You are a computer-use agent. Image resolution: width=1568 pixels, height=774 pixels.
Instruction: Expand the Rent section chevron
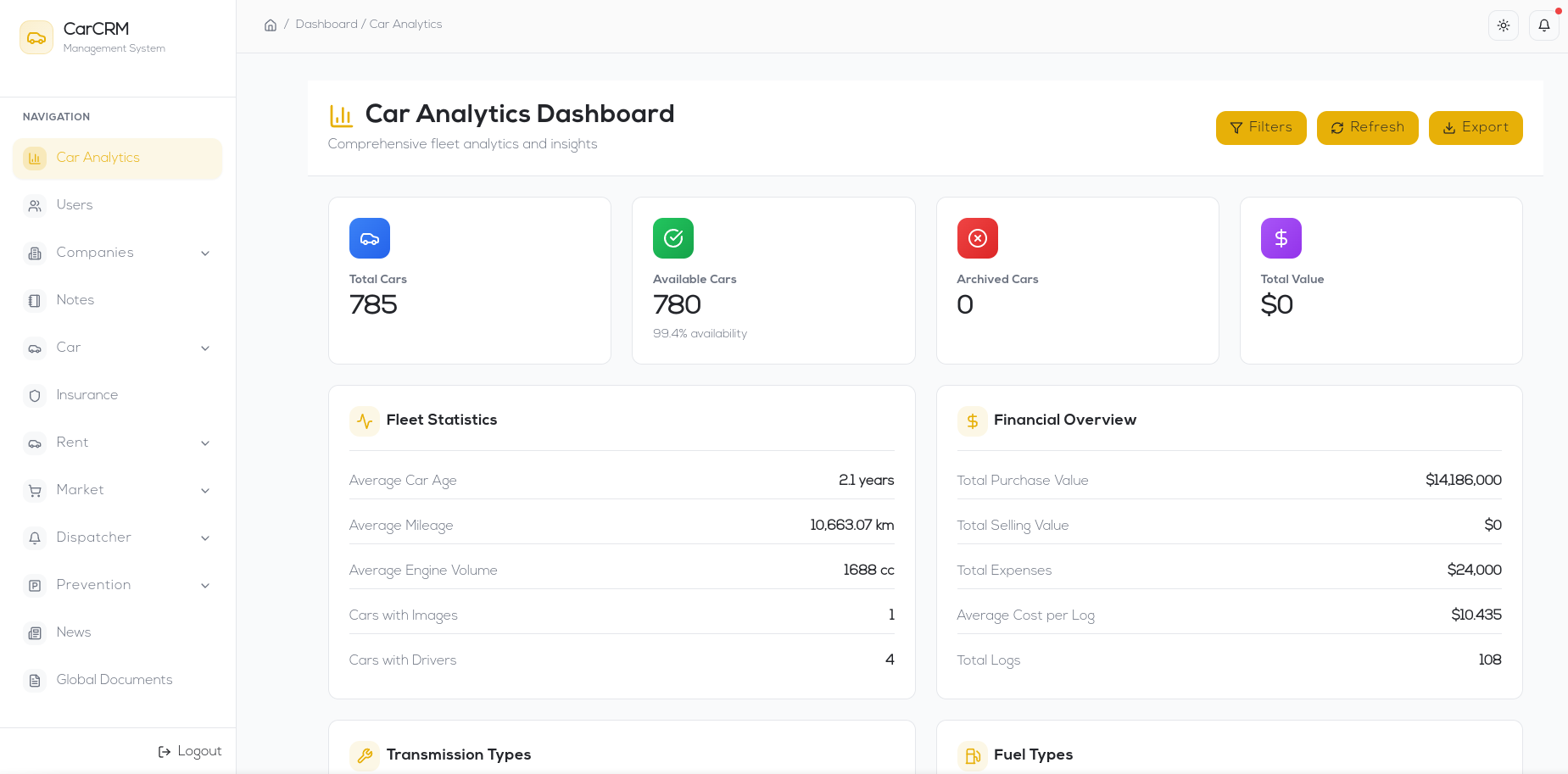click(205, 443)
